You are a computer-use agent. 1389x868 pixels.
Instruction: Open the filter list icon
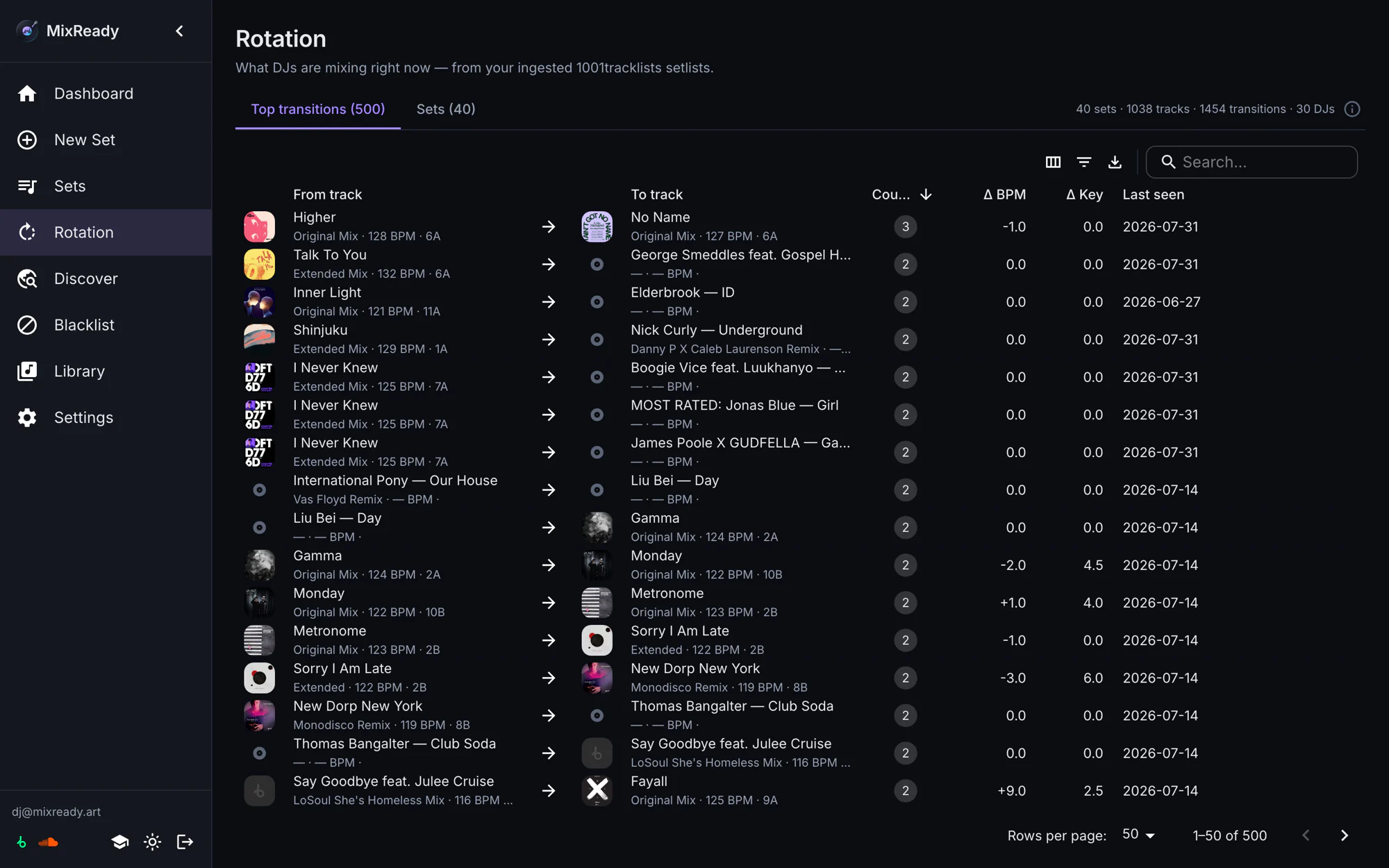tap(1083, 162)
